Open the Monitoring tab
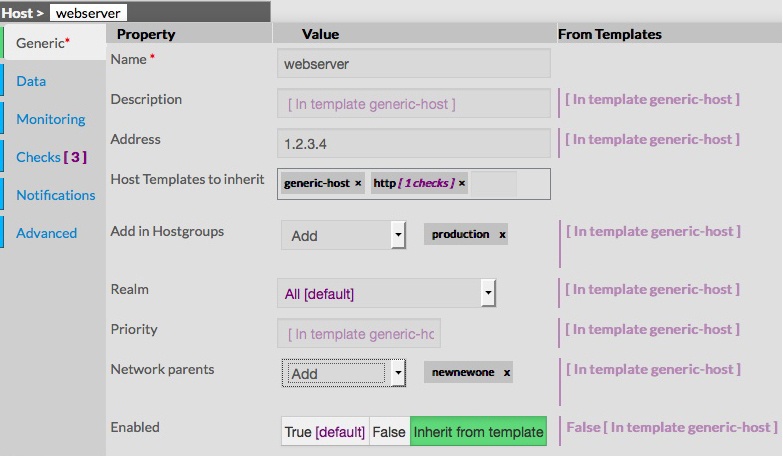783x456 pixels. [50, 119]
